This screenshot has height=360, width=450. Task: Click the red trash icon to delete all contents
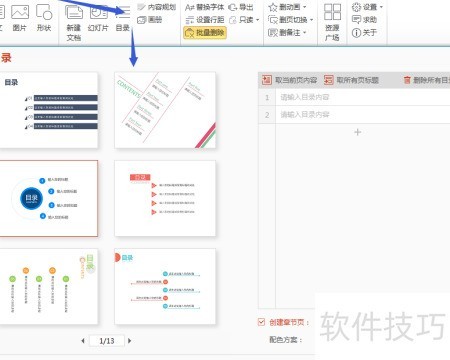tap(407, 80)
